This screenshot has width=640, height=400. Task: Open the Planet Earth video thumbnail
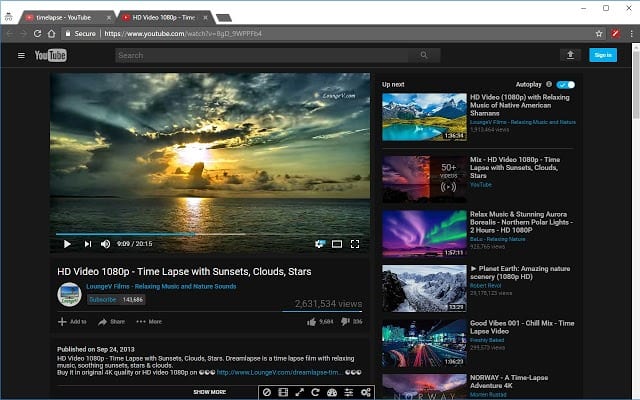[x=423, y=289]
